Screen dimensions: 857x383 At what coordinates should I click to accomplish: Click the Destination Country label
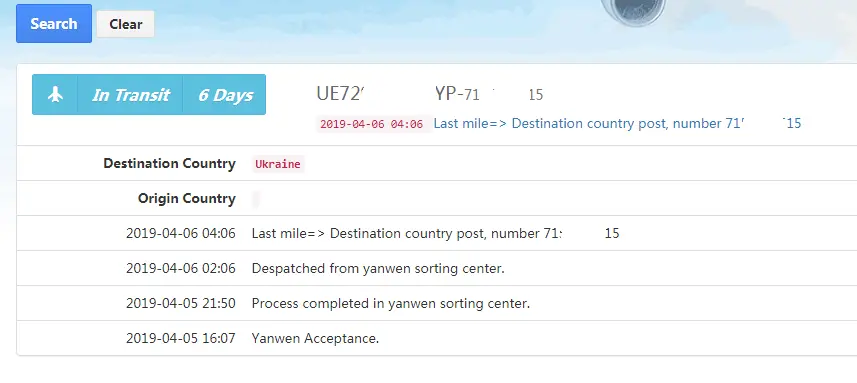pos(169,163)
